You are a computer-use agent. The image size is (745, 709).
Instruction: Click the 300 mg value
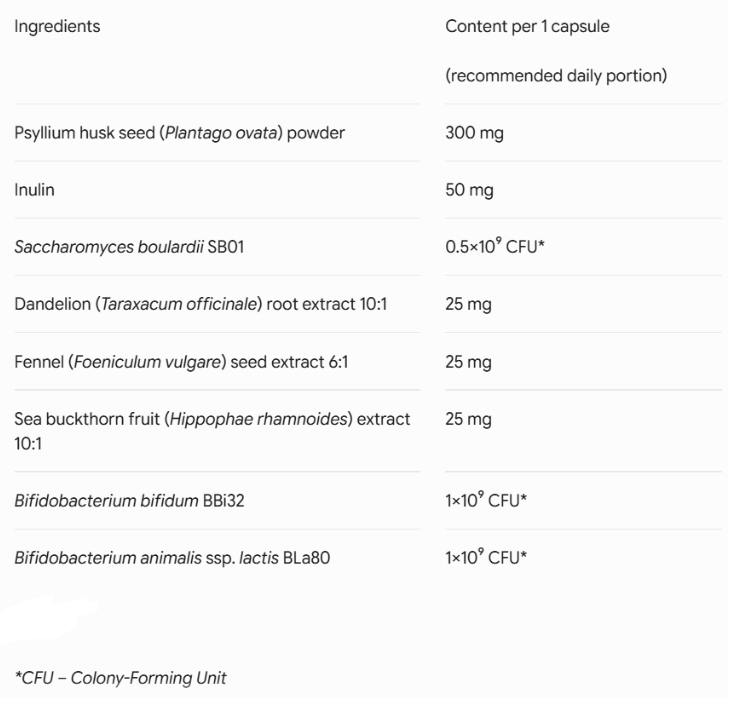[474, 133]
